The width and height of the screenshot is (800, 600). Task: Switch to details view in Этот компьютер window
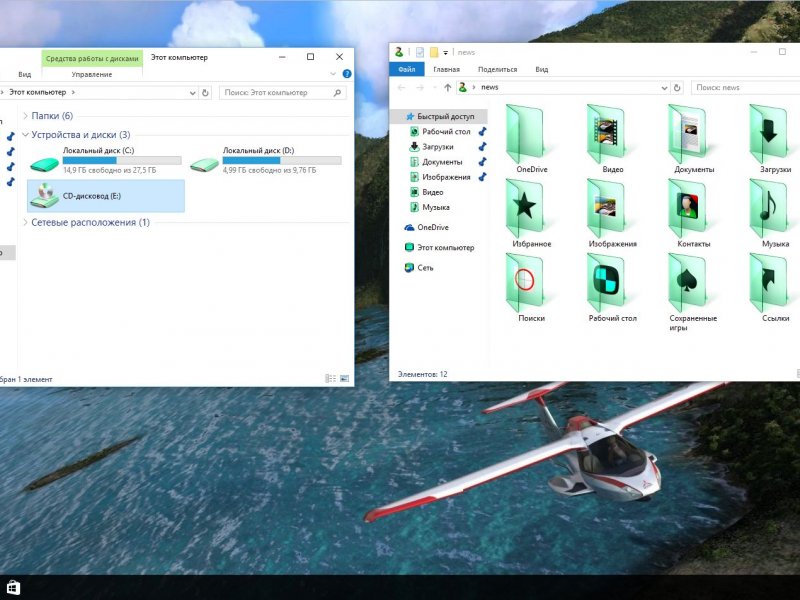330,379
